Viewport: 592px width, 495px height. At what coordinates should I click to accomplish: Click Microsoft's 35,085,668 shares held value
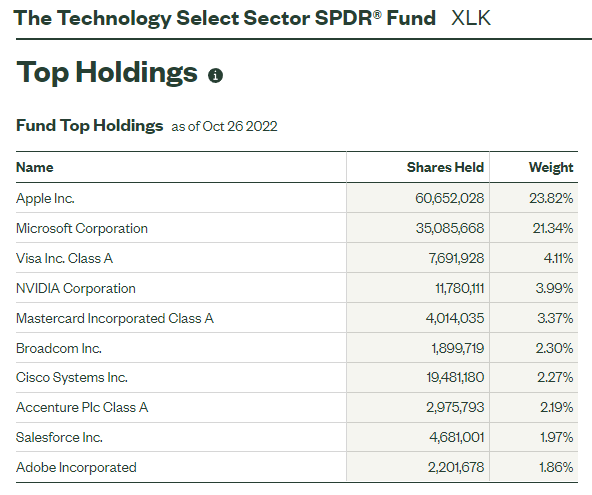click(x=450, y=228)
